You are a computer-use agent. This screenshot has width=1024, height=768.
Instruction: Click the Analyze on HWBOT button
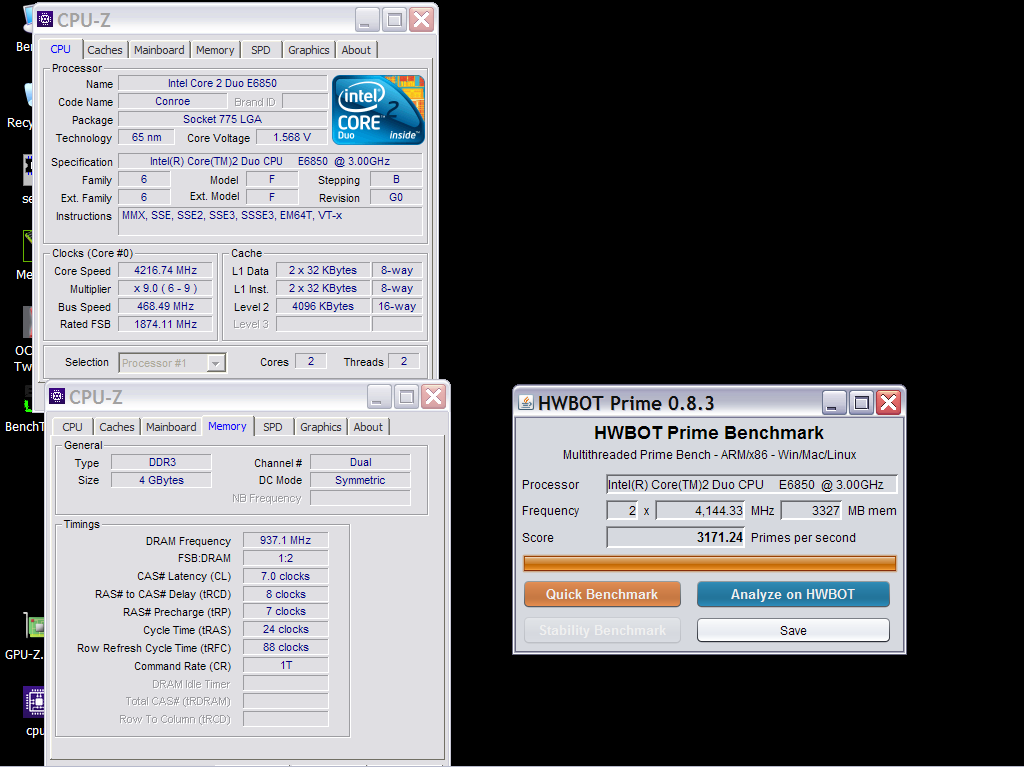[793, 594]
